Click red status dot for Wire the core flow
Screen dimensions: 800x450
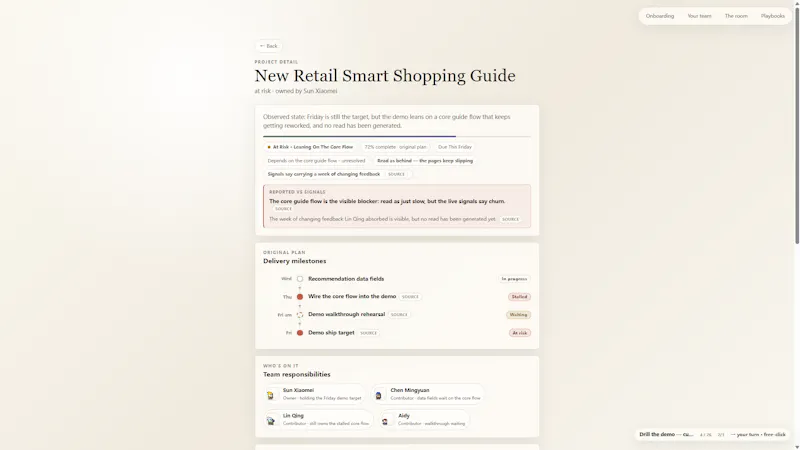[300, 296]
